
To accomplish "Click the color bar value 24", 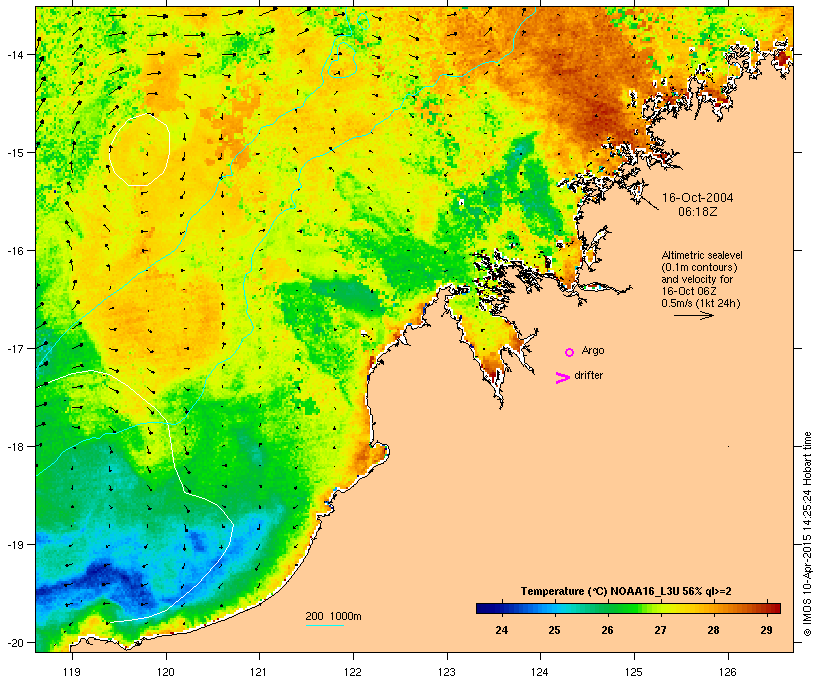I will (x=501, y=630).
